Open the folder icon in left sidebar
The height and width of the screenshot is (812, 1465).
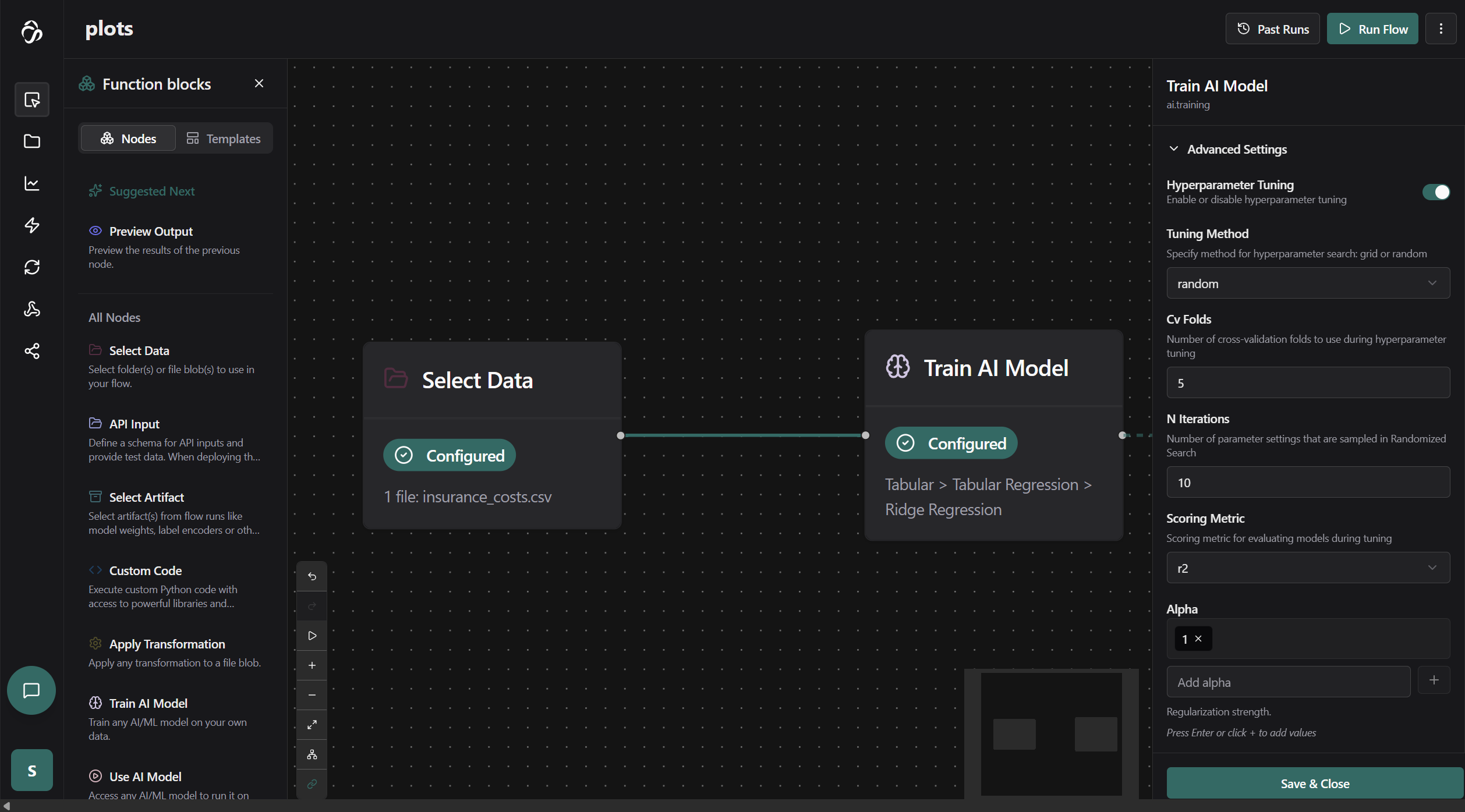click(x=32, y=141)
